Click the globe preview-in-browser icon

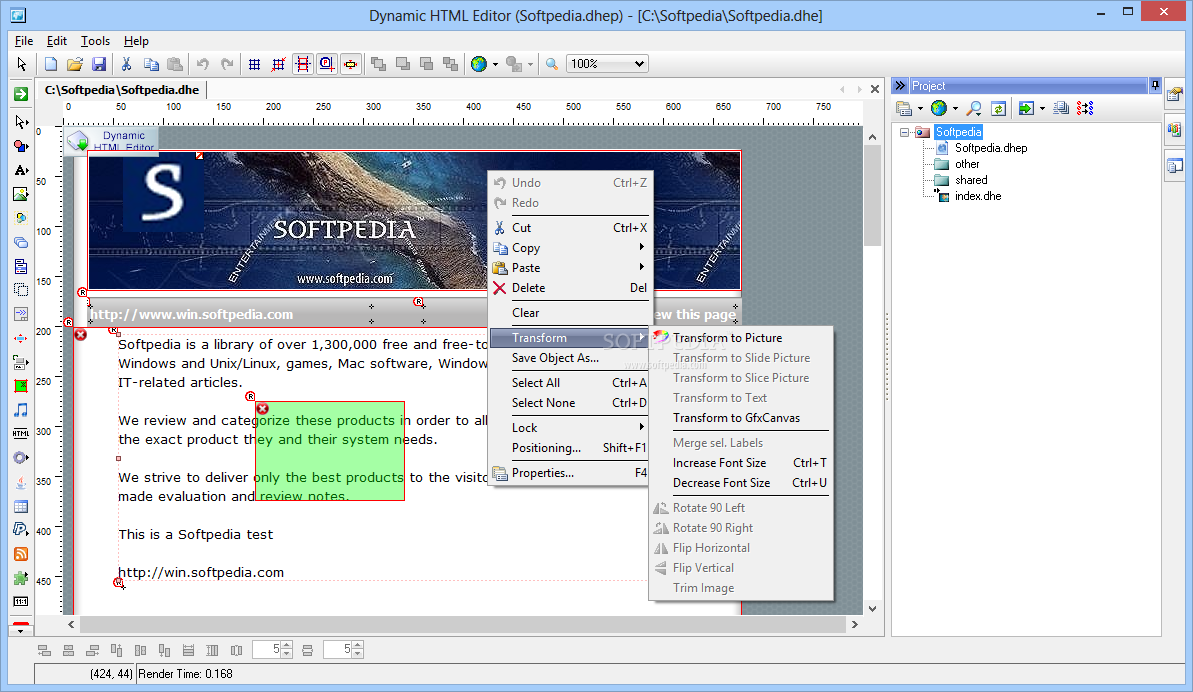[479, 65]
